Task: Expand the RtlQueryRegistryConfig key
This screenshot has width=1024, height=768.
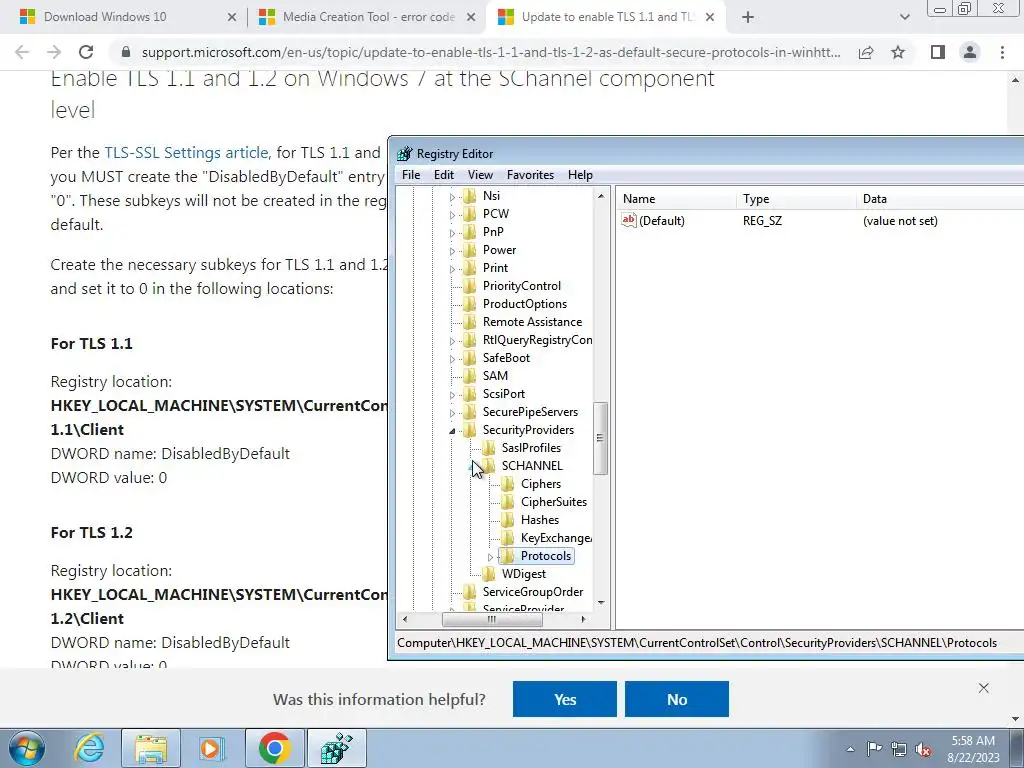Action: 452,341
